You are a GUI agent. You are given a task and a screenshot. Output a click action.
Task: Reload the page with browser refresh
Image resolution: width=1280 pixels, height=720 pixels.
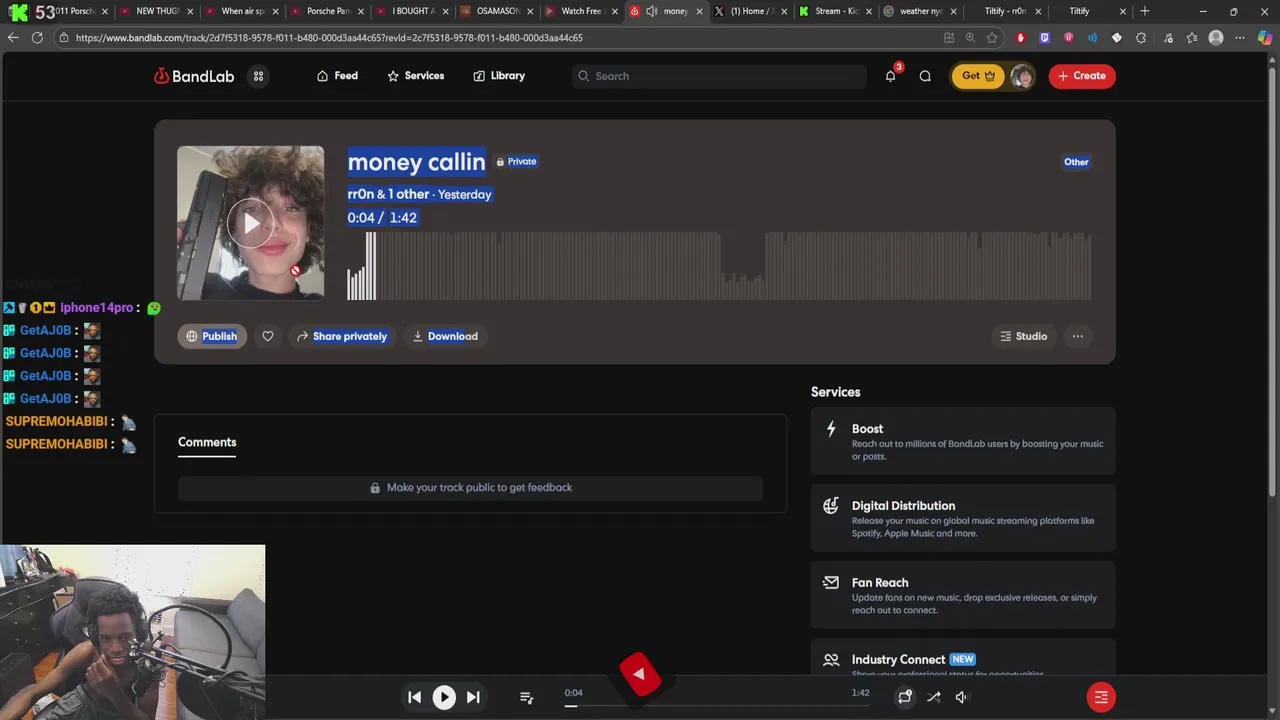[x=37, y=37]
